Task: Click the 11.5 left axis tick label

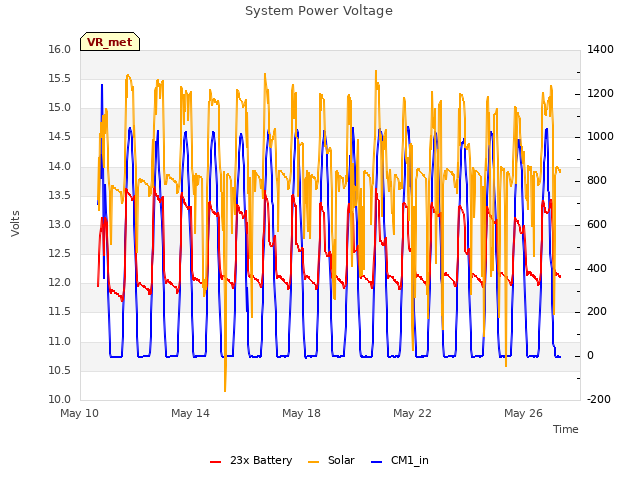Action: (60, 311)
